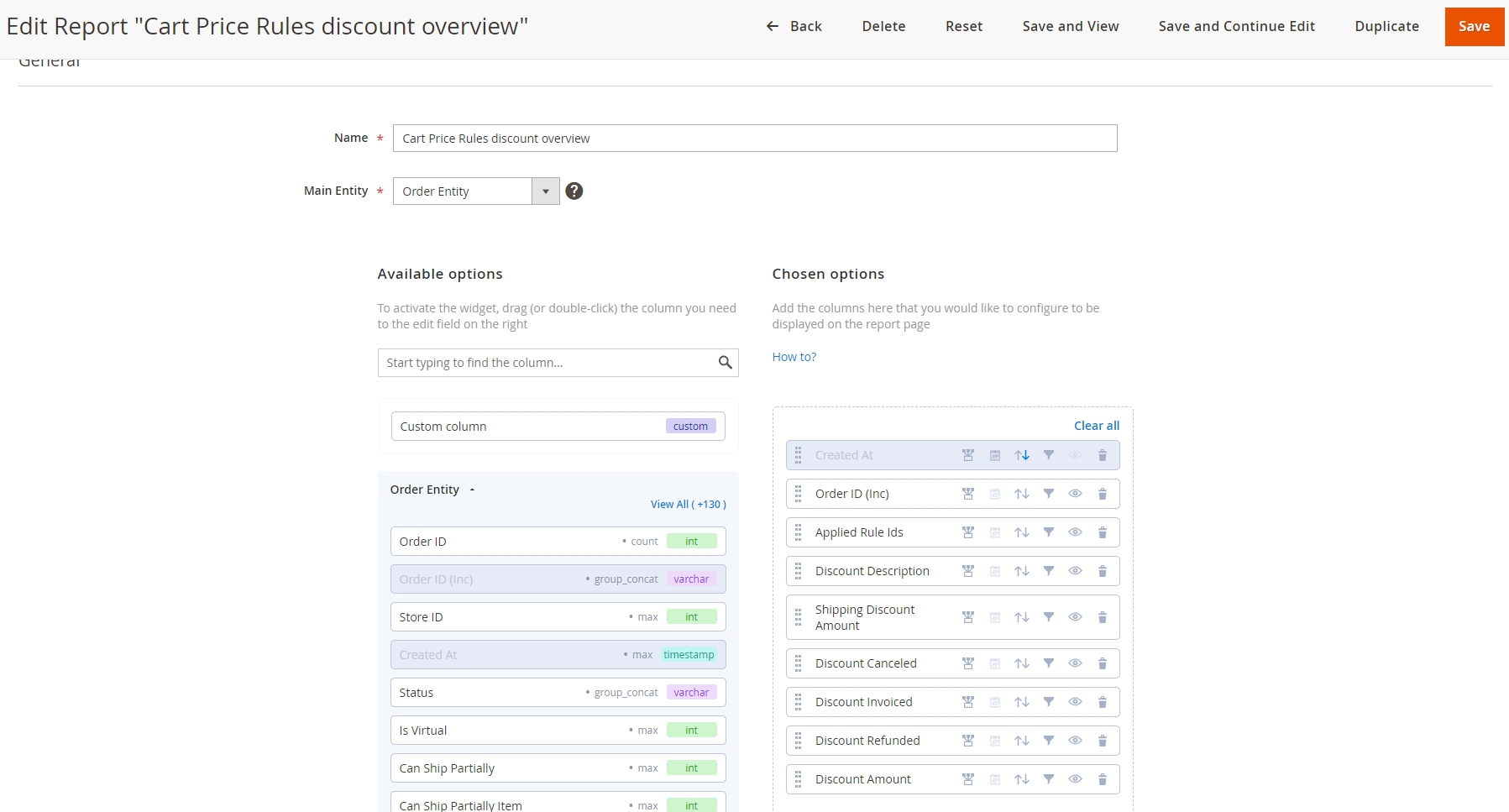
Task: Trash the Discount Description column
Action: tap(1103, 571)
